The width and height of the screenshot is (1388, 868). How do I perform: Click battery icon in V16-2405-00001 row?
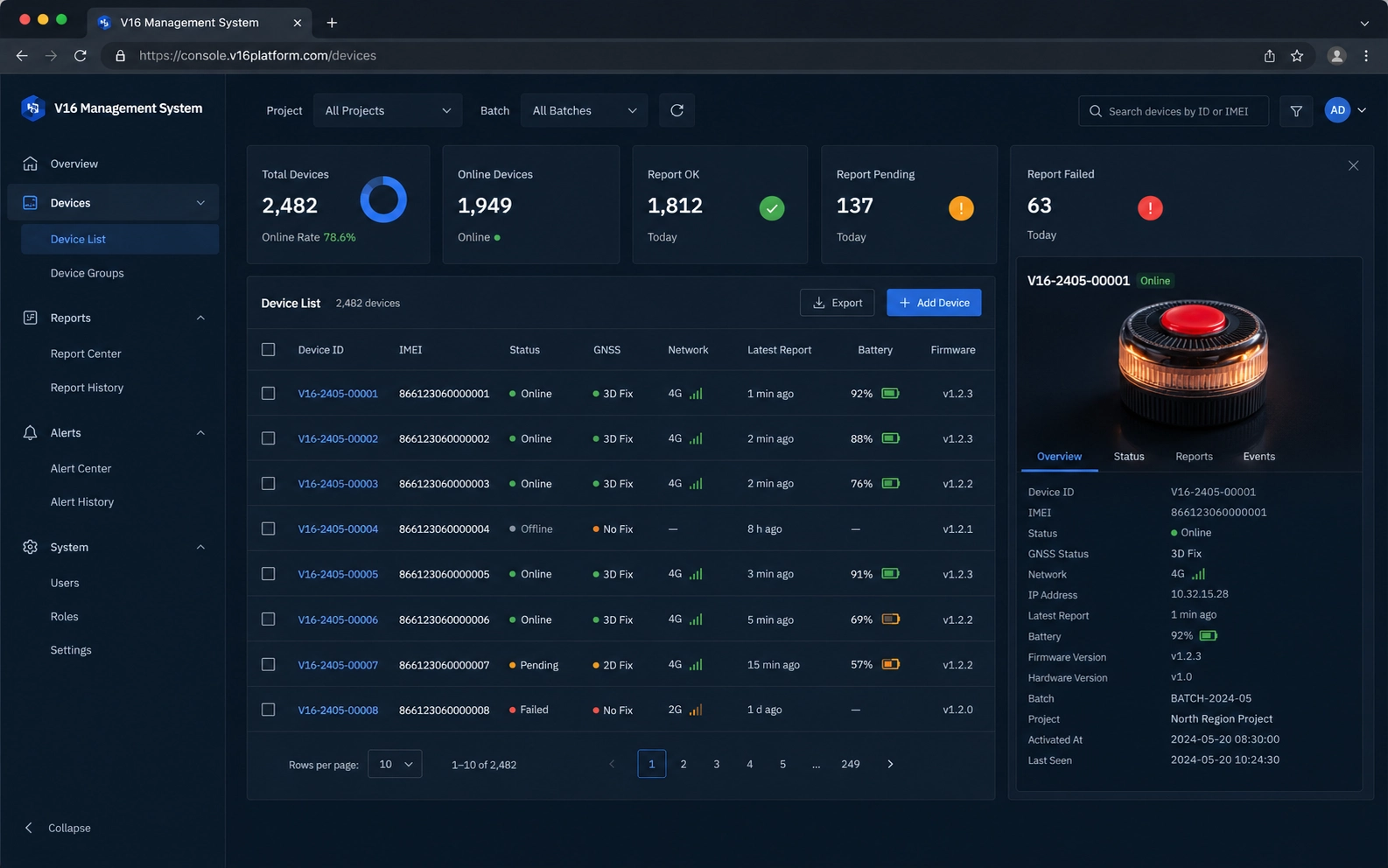coord(890,394)
